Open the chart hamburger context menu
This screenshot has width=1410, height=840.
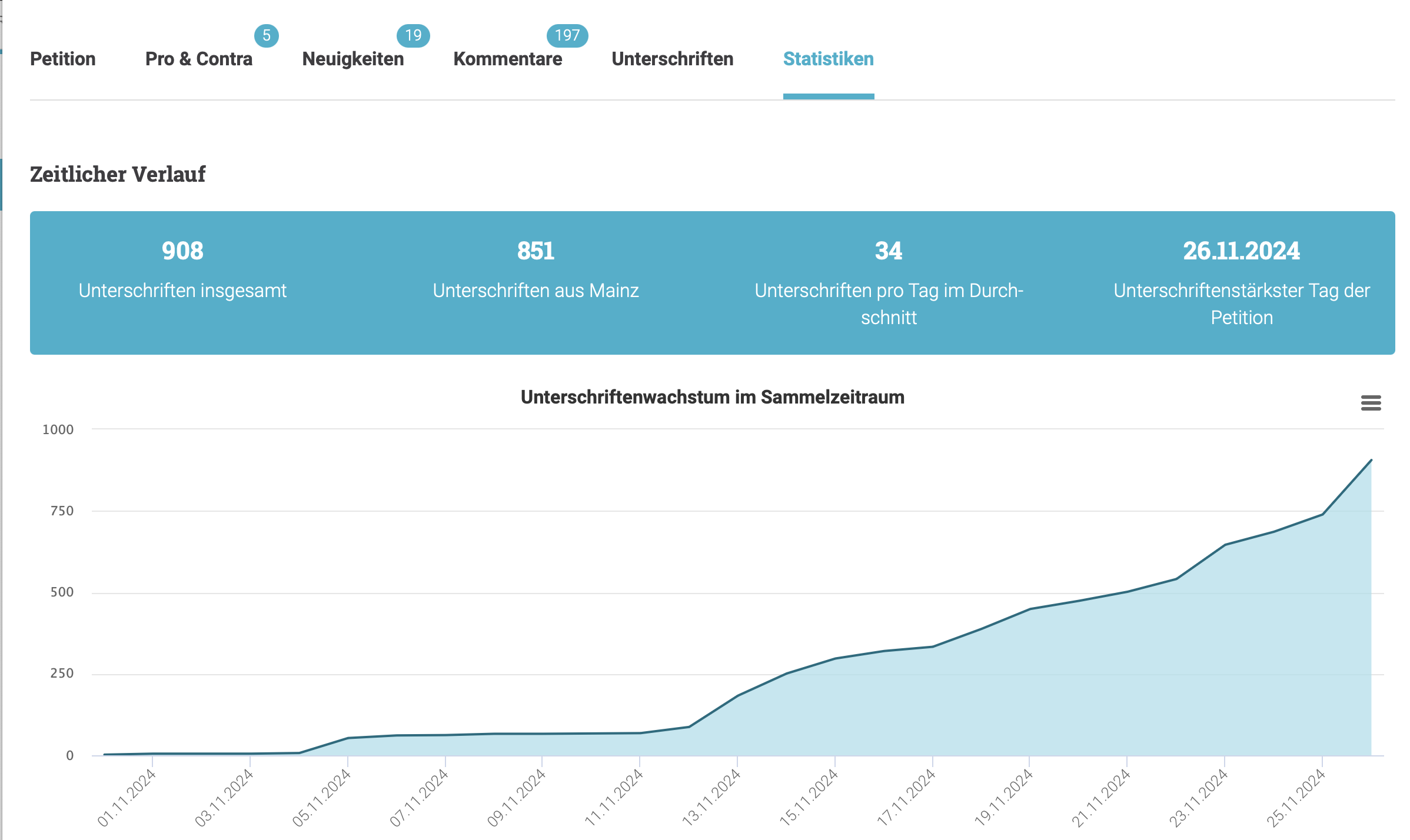pyautogui.click(x=1371, y=403)
